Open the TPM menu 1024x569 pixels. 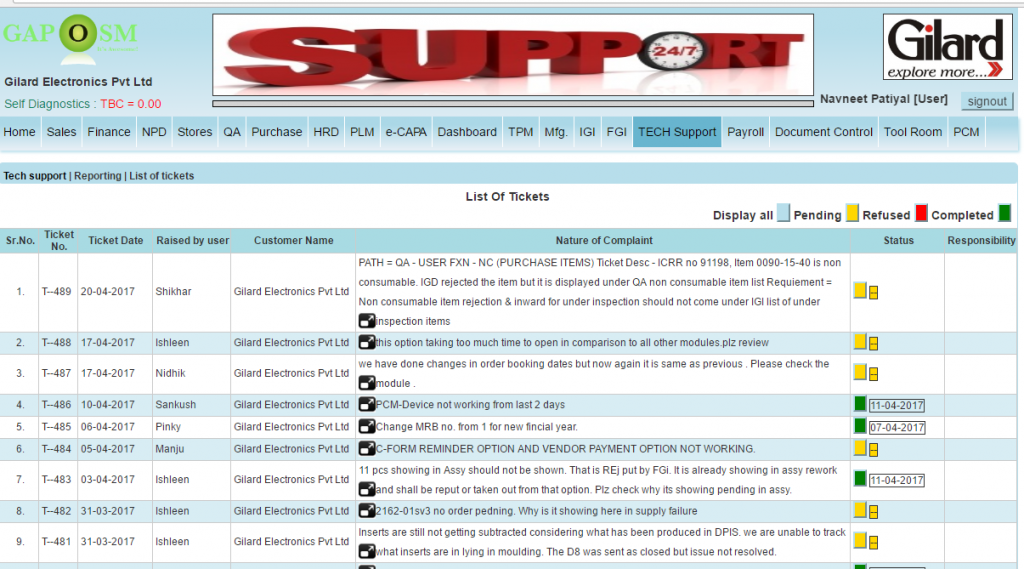520,132
